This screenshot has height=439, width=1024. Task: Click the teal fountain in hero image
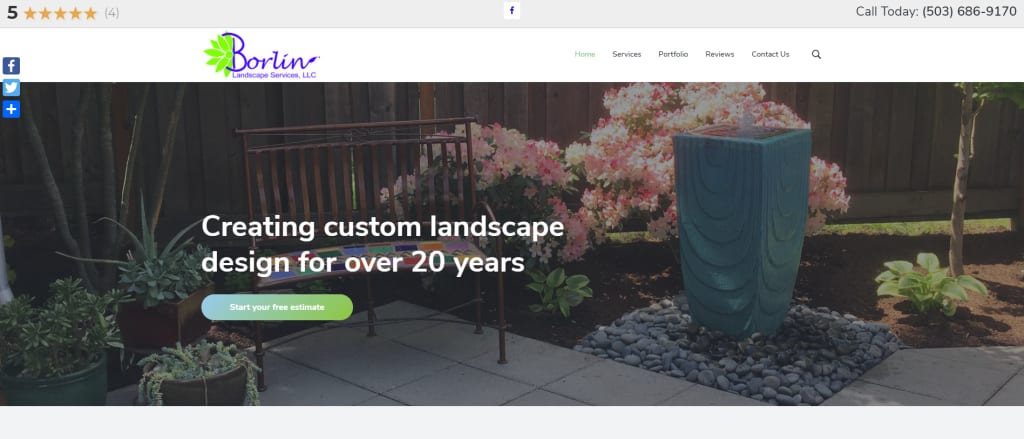[x=743, y=230]
